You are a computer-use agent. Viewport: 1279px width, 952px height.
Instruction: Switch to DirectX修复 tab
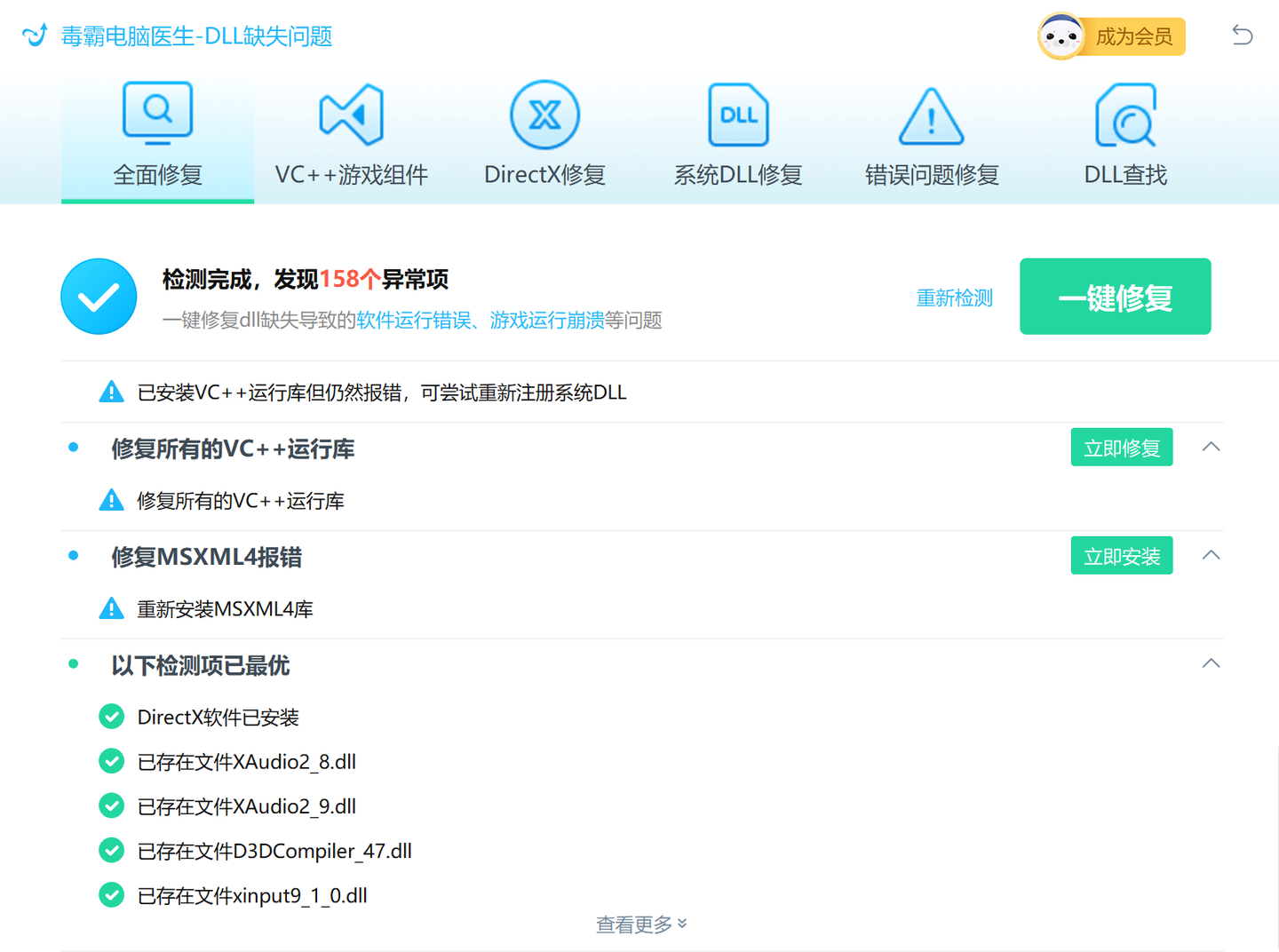pos(544,139)
